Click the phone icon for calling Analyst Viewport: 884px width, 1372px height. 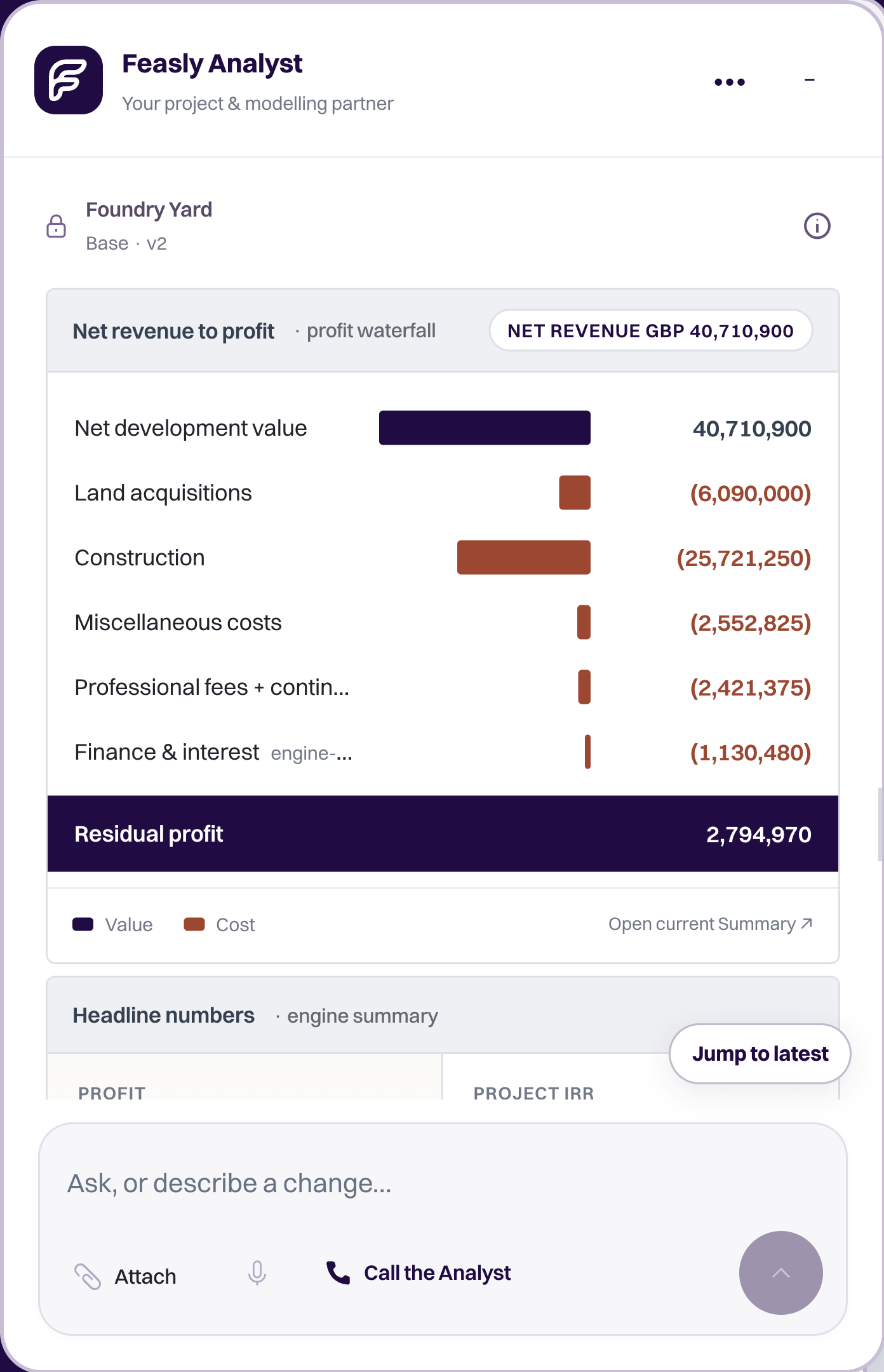pyautogui.click(x=338, y=1273)
